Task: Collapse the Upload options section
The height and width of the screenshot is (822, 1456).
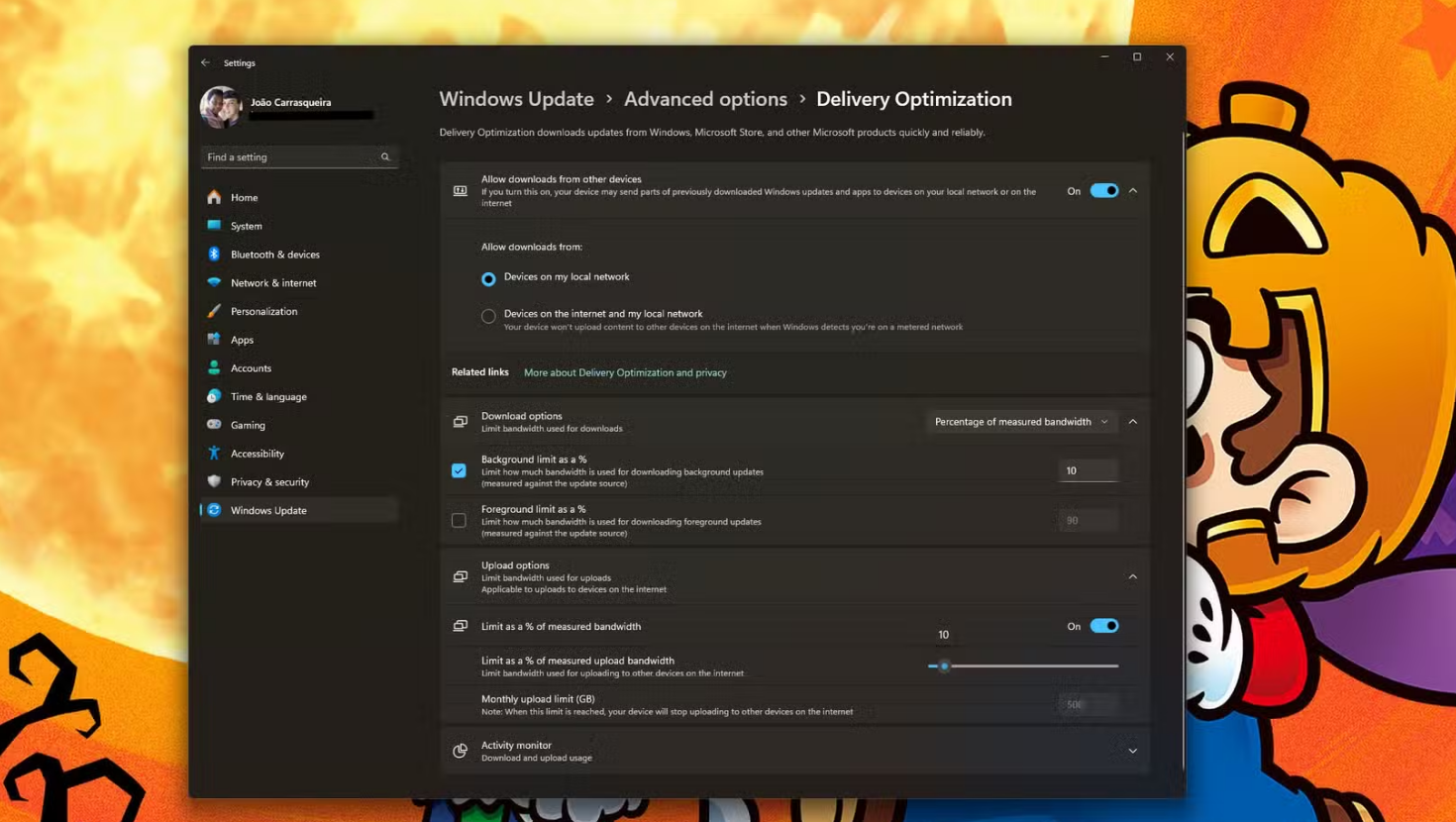Action: click(x=1133, y=576)
